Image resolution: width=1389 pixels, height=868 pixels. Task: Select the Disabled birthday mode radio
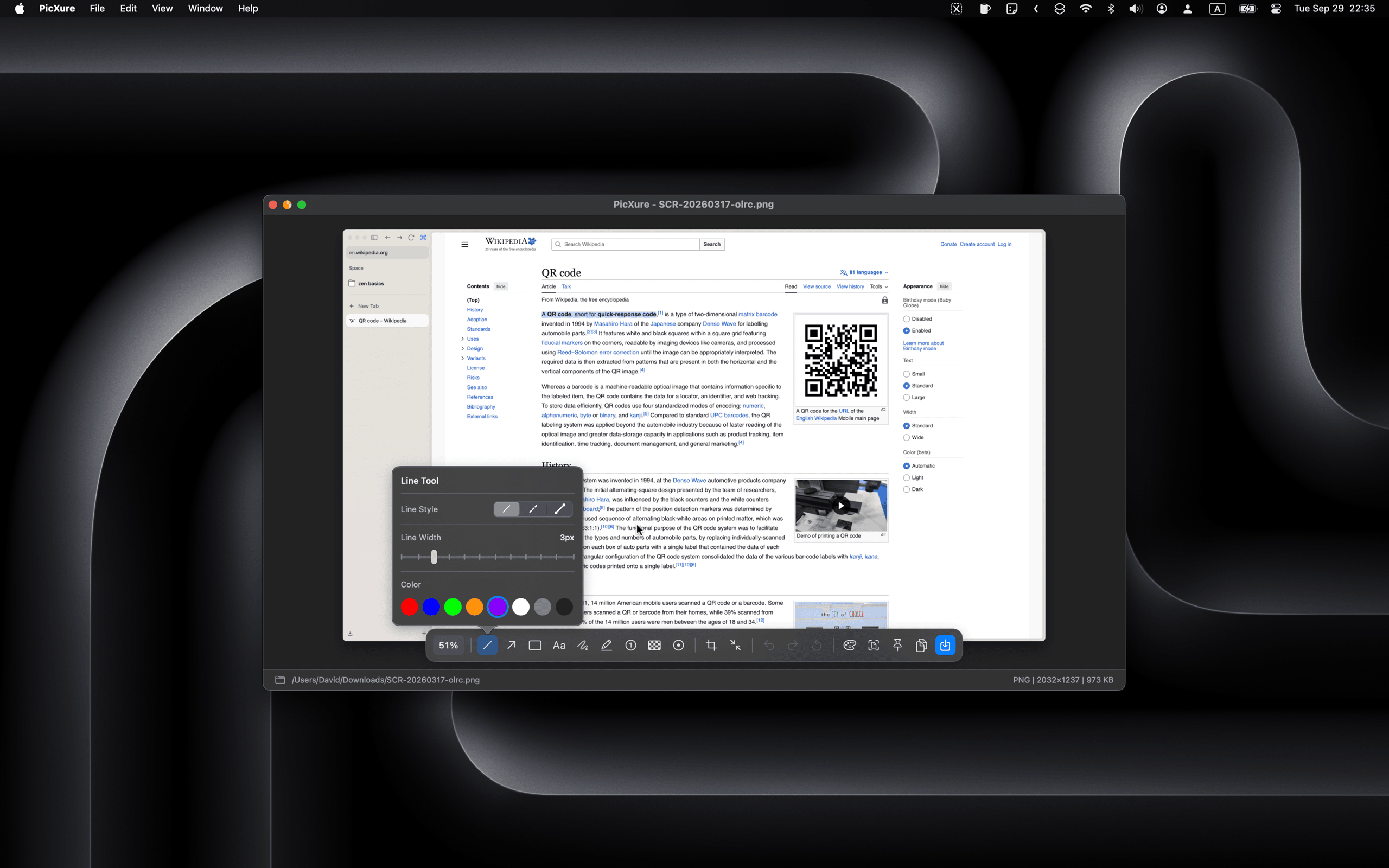tap(907, 319)
